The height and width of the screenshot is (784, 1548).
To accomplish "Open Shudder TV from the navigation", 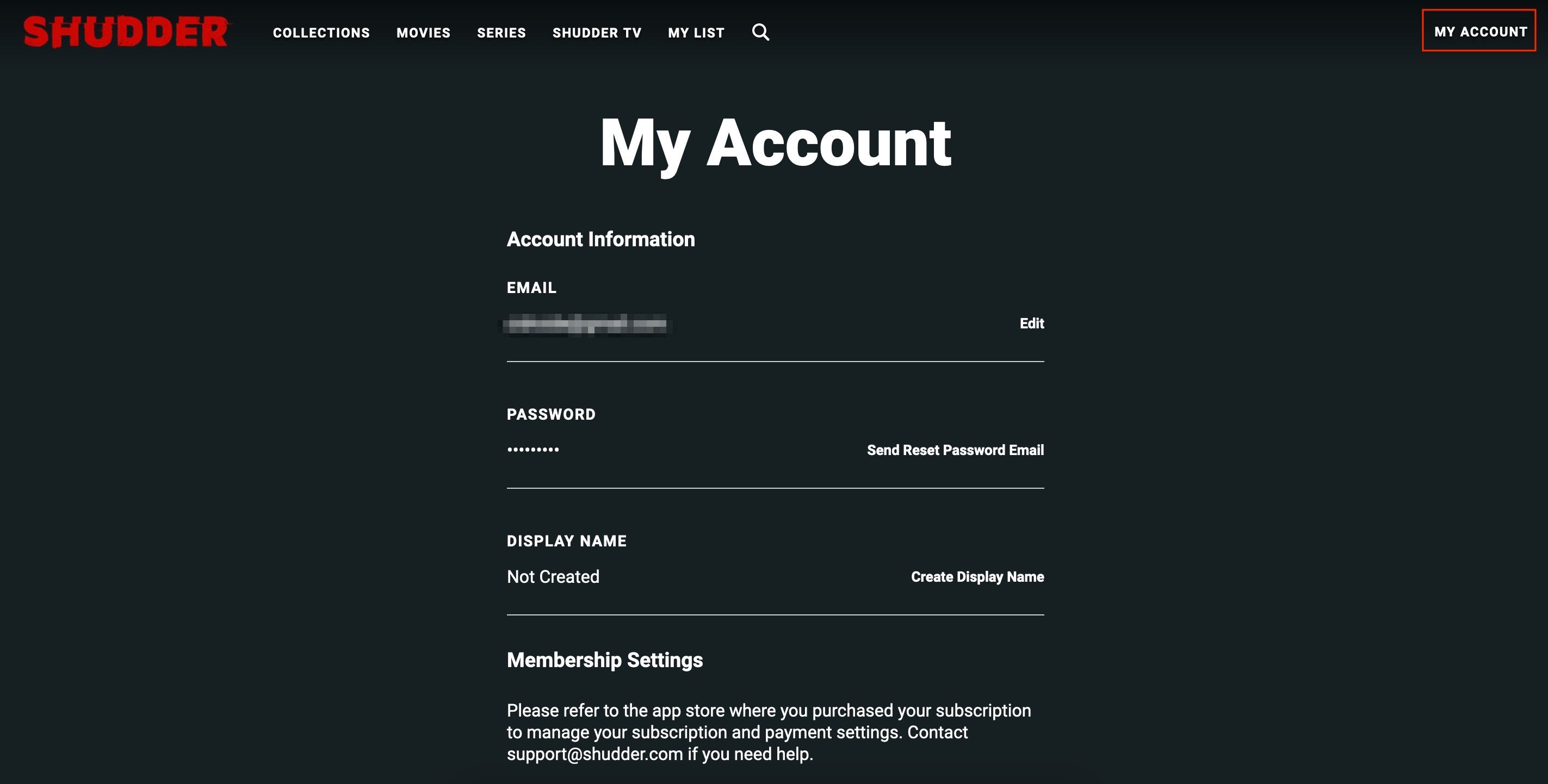I will click(x=597, y=33).
